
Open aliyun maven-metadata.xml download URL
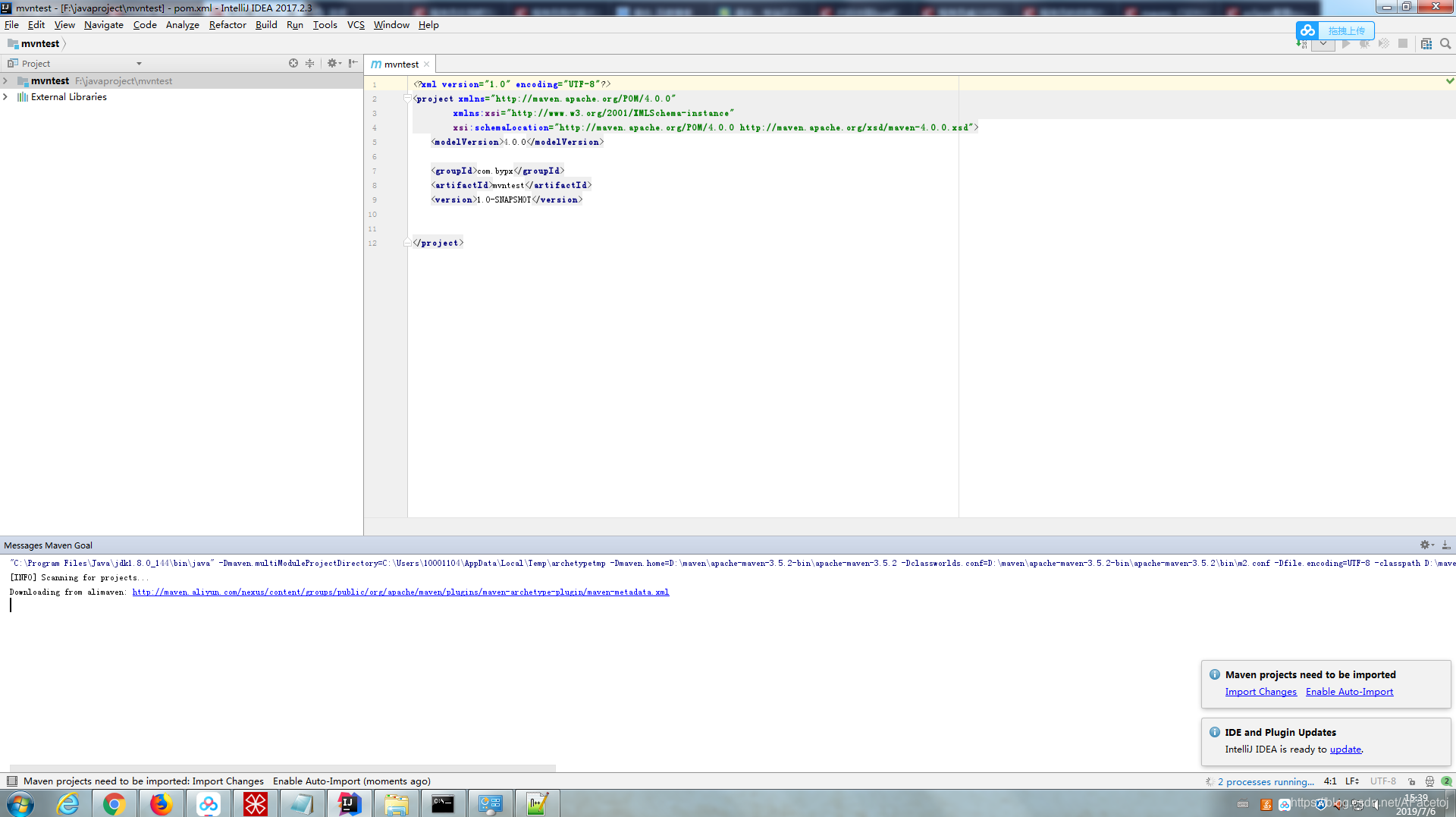click(400, 592)
